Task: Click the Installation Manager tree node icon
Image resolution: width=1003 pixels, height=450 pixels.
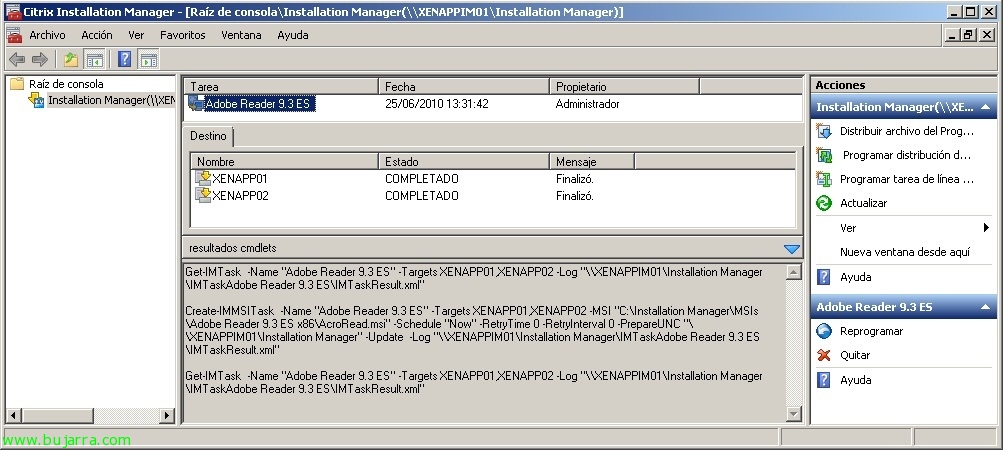Action: coord(36,100)
